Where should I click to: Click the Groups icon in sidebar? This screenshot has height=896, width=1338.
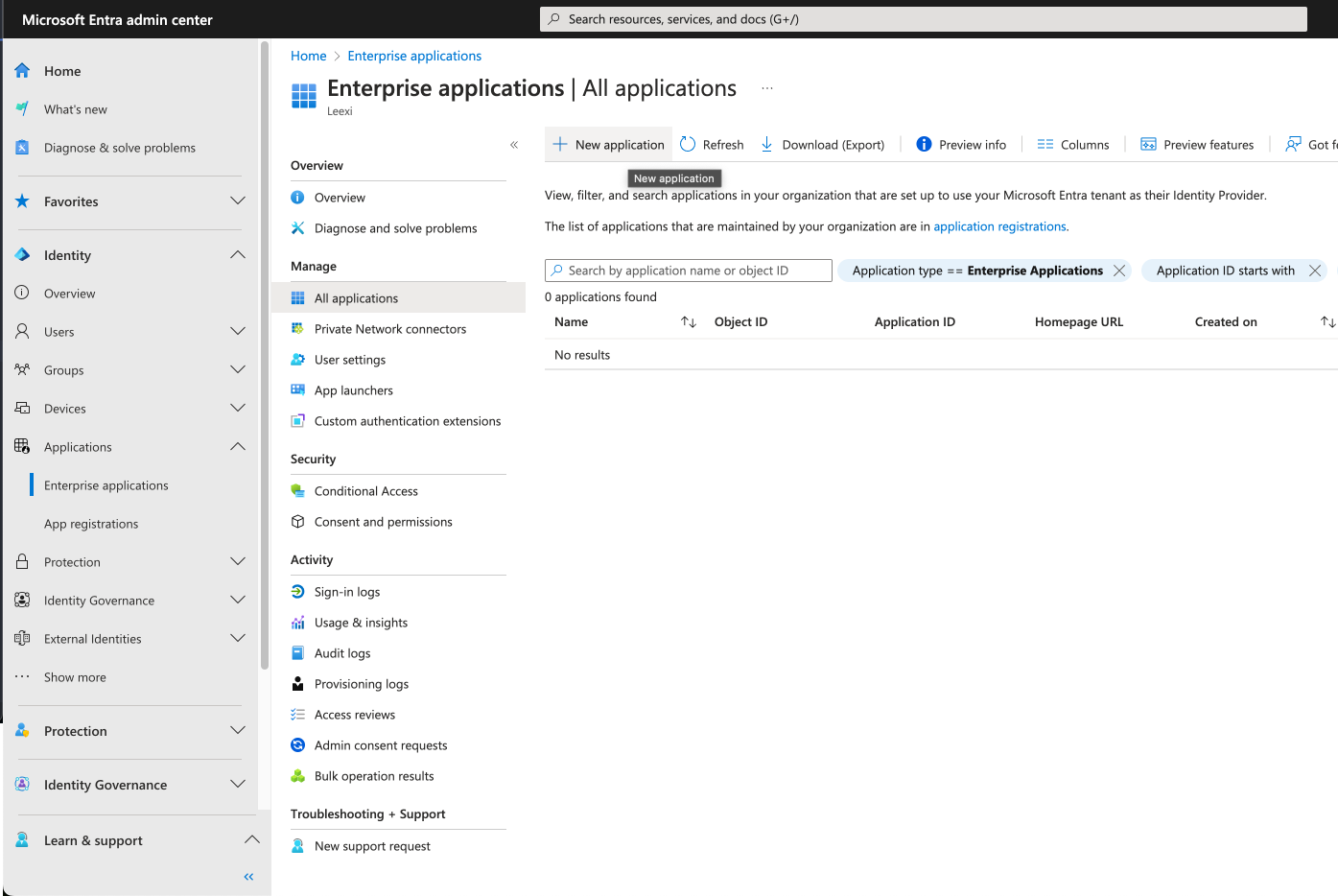pyautogui.click(x=22, y=370)
